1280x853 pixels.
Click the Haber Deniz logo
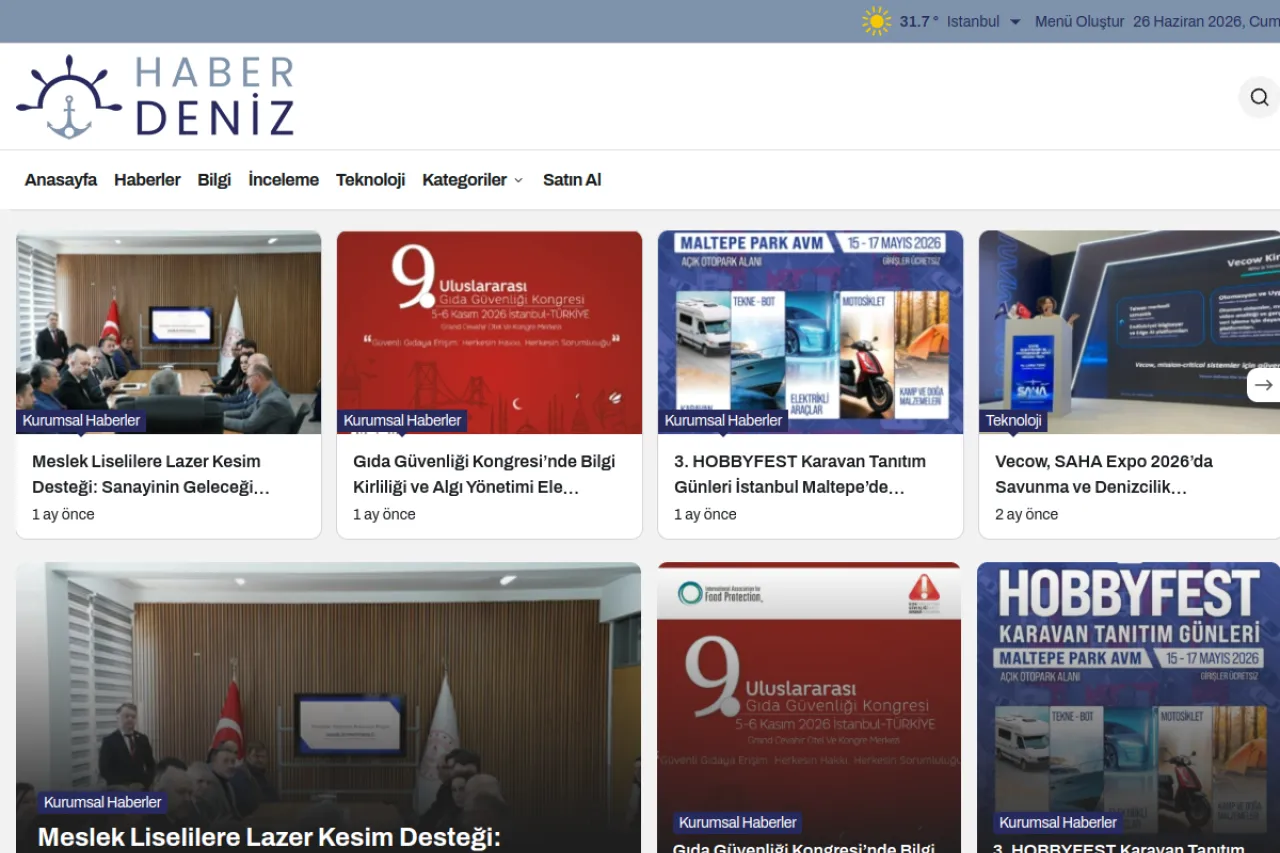[155, 96]
